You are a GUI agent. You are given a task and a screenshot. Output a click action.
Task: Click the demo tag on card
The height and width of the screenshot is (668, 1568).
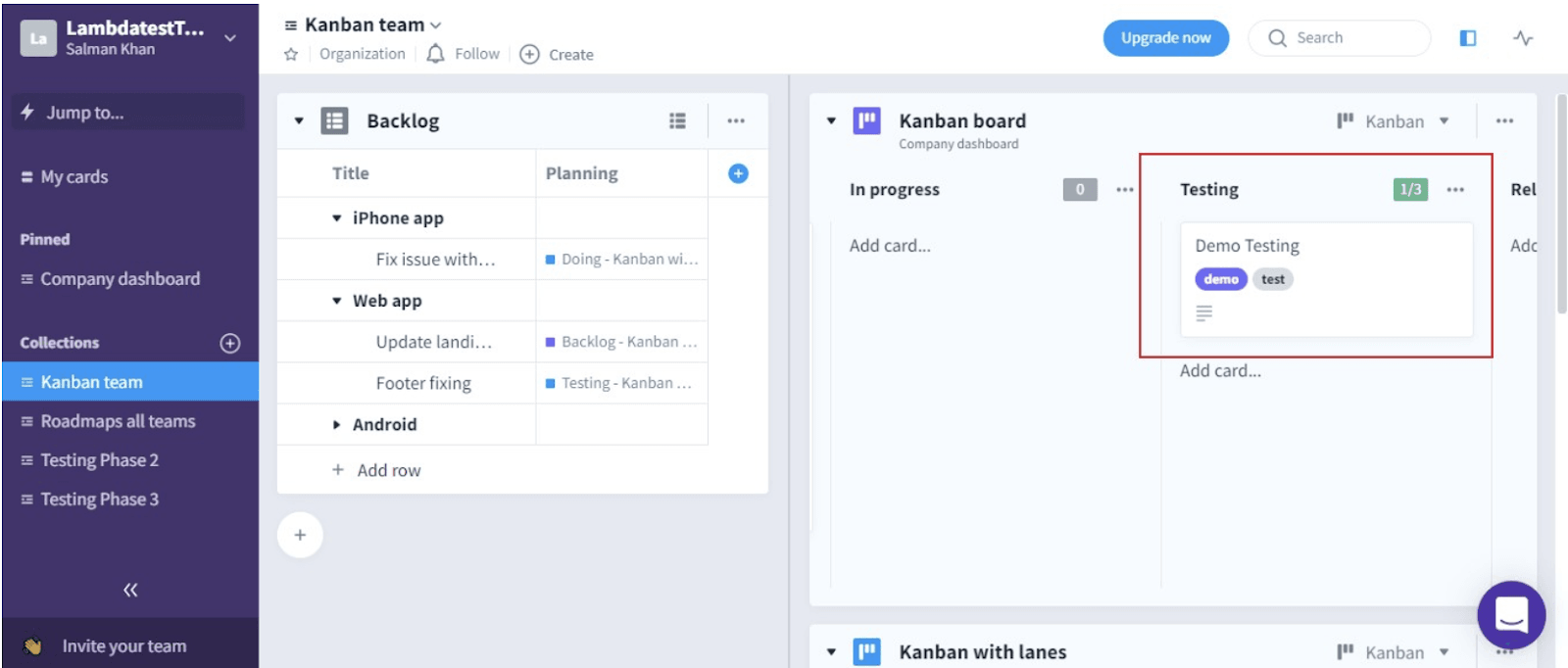1221,279
